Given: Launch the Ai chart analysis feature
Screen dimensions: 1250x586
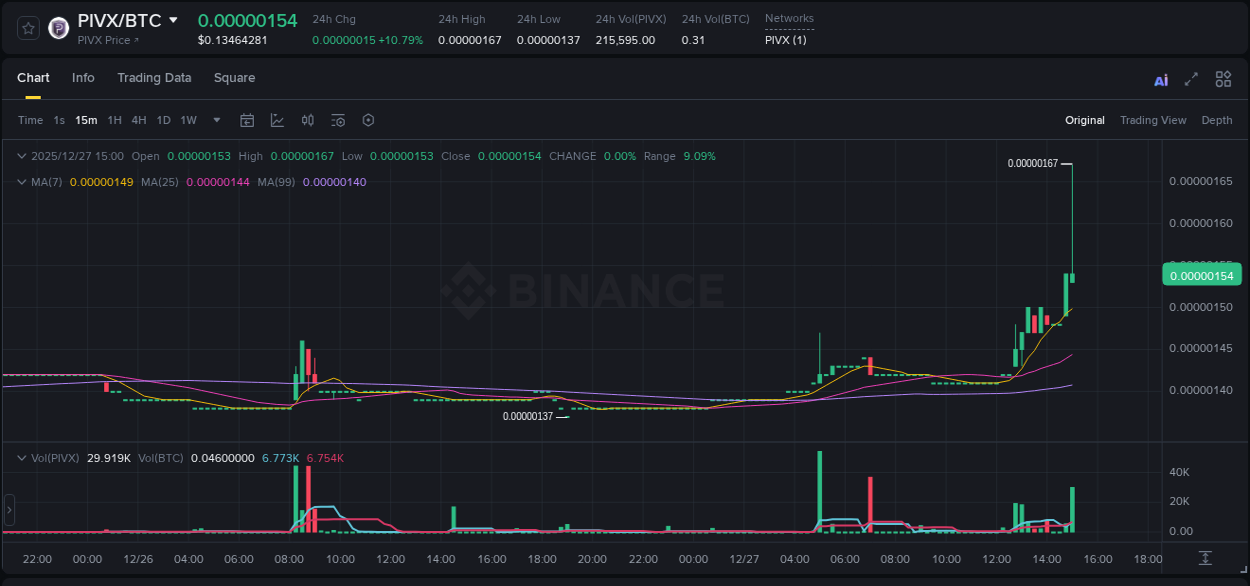Looking at the screenshot, I should pyautogui.click(x=1161, y=79).
